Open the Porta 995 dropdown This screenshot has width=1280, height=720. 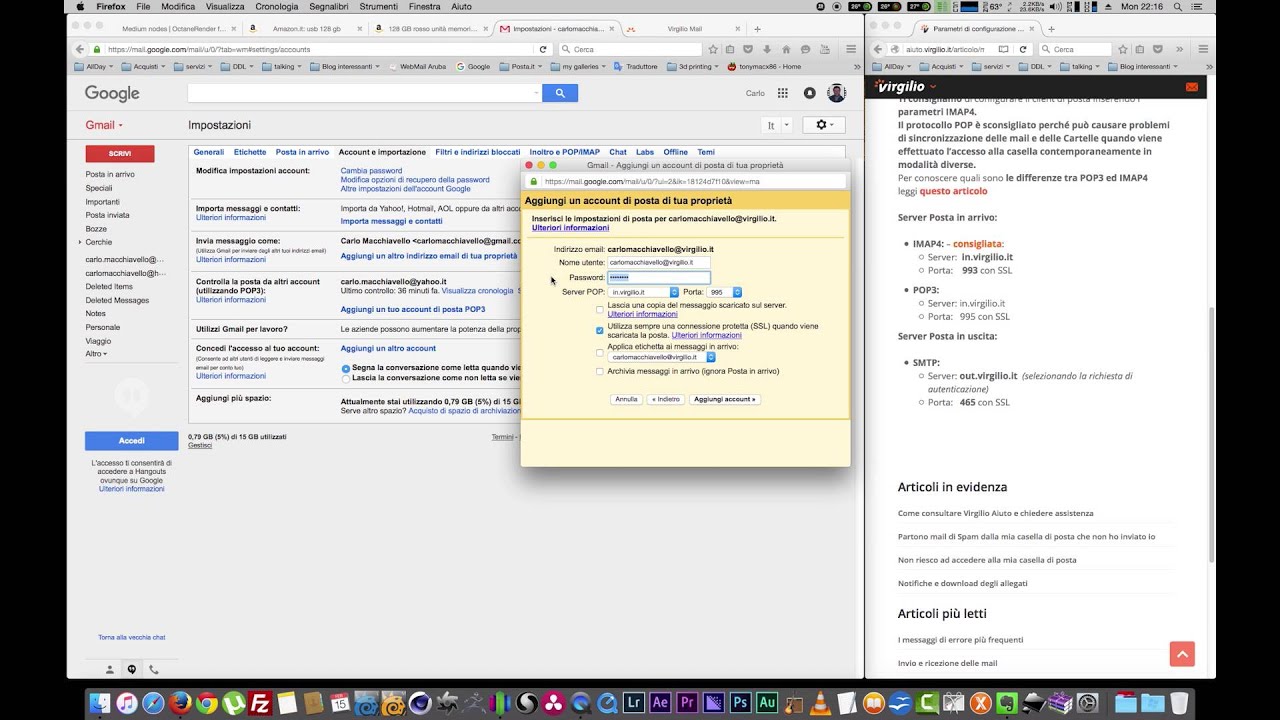(x=725, y=292)
